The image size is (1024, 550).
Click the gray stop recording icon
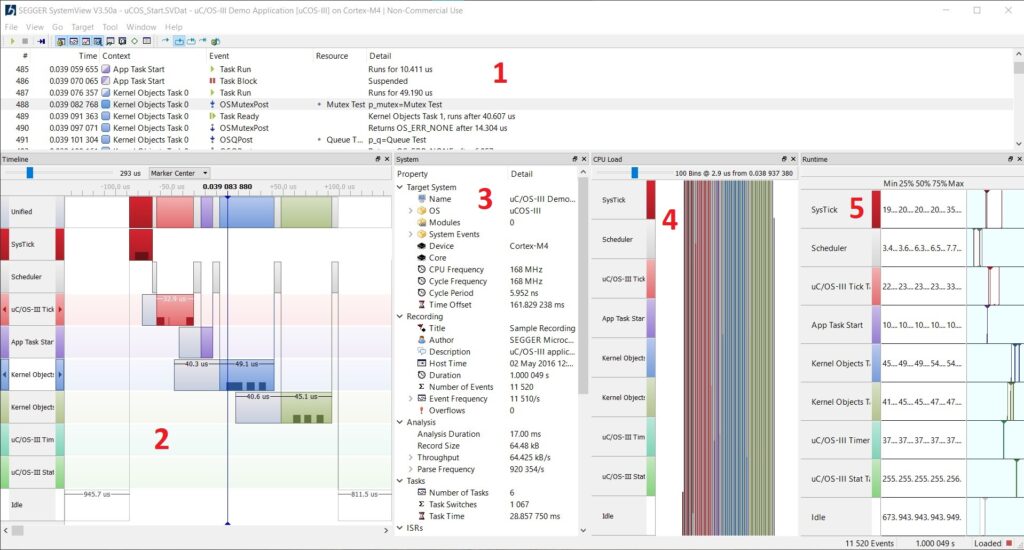(x=25, y=41)
